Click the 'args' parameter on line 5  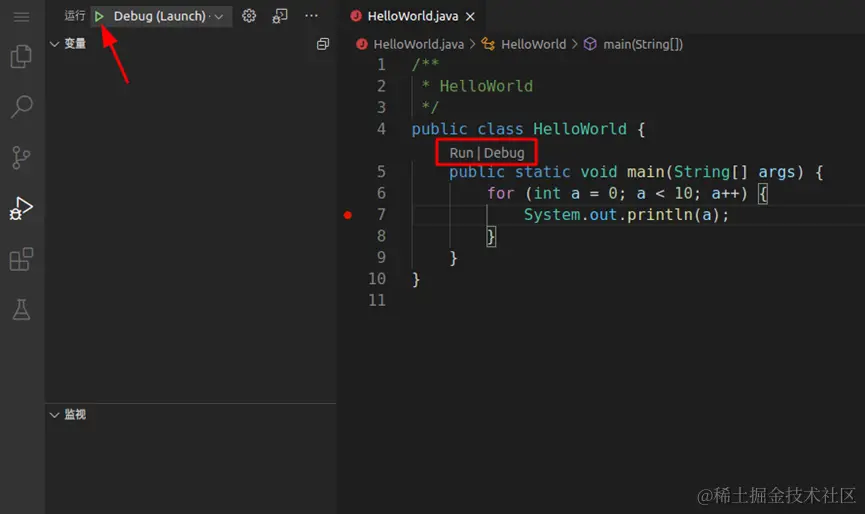777,172
